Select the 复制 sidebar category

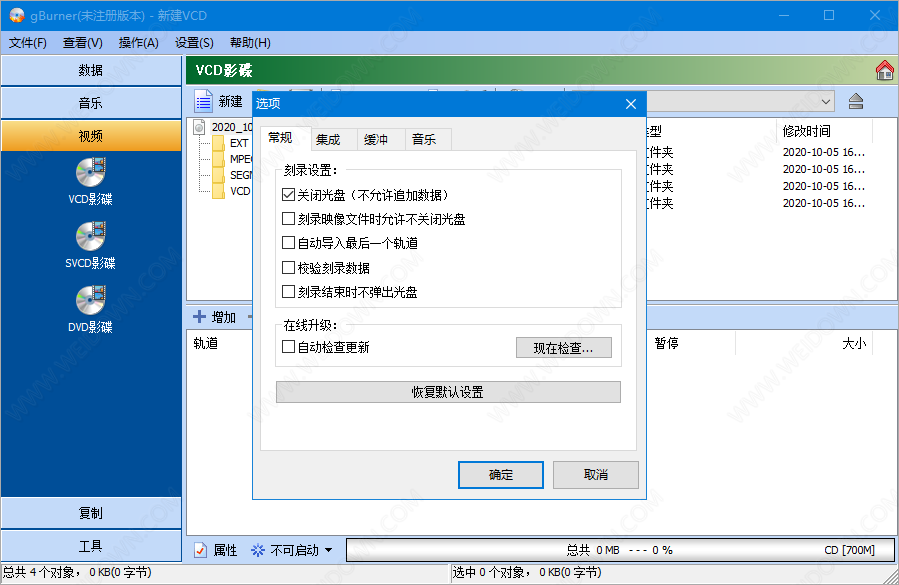91,513
